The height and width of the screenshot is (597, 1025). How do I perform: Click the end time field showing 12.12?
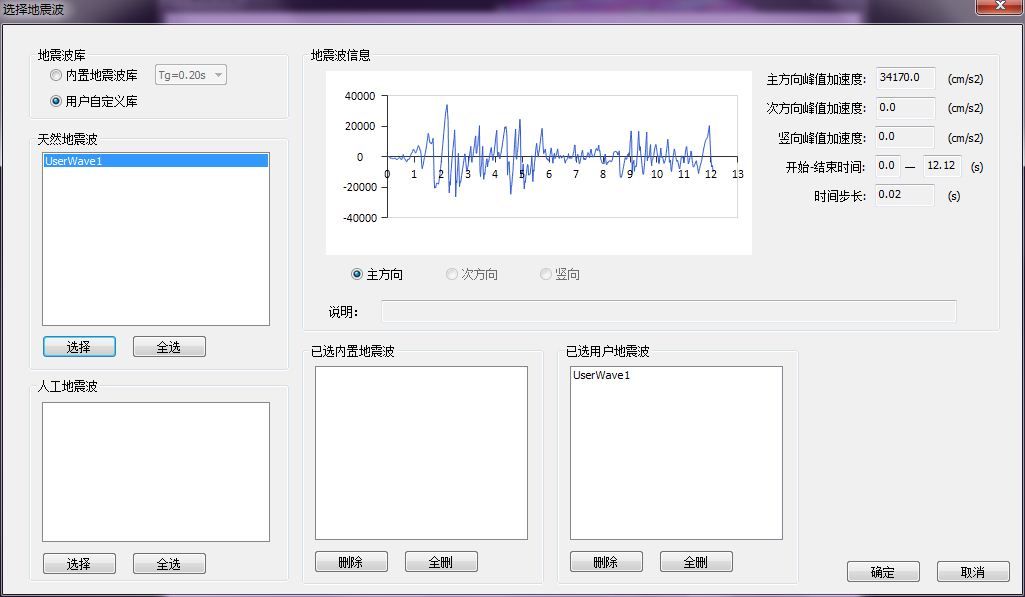(942, 166)
